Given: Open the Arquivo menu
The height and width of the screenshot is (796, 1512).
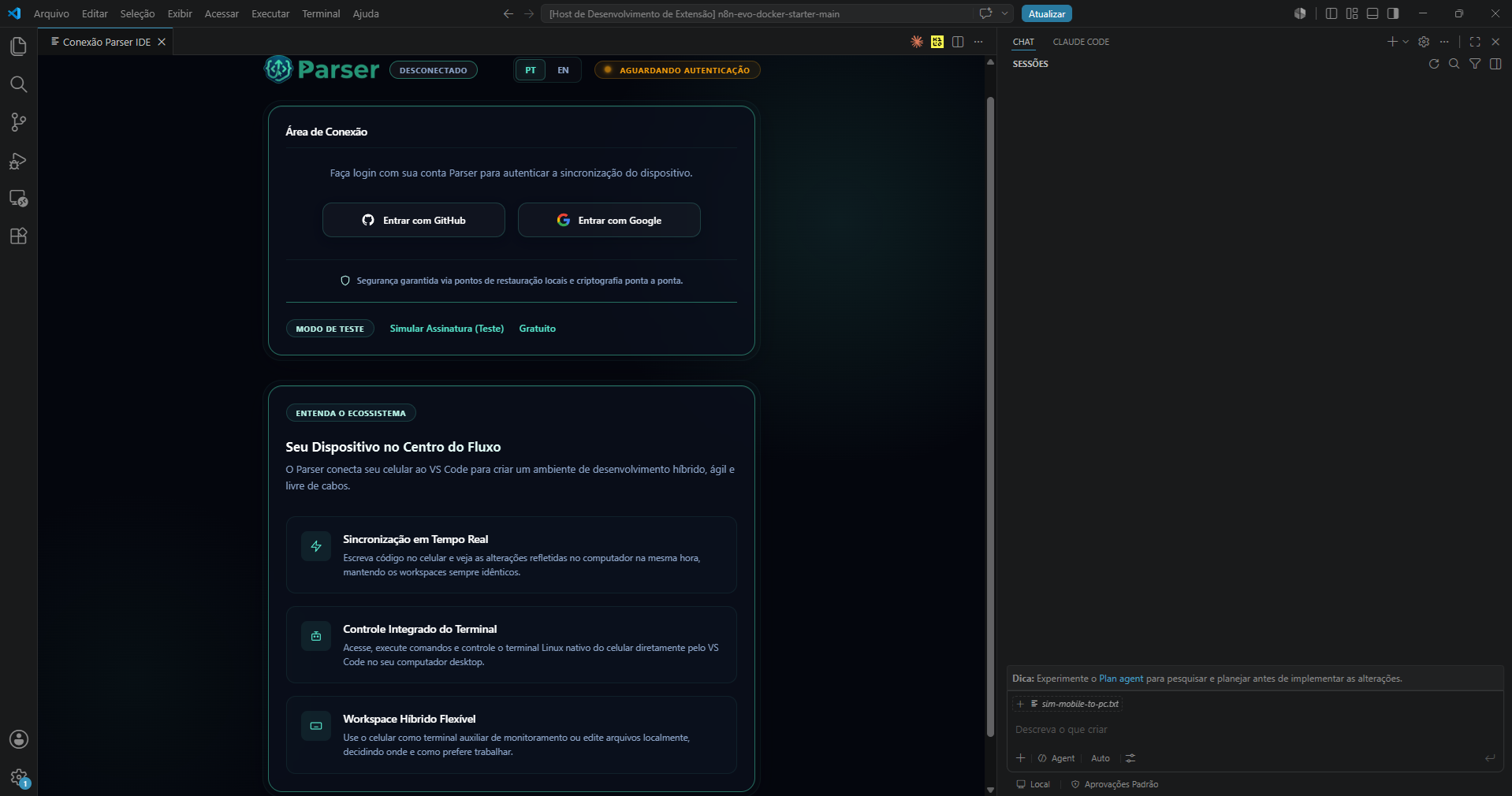Looking at the screenshot, I should coord(51,13).
